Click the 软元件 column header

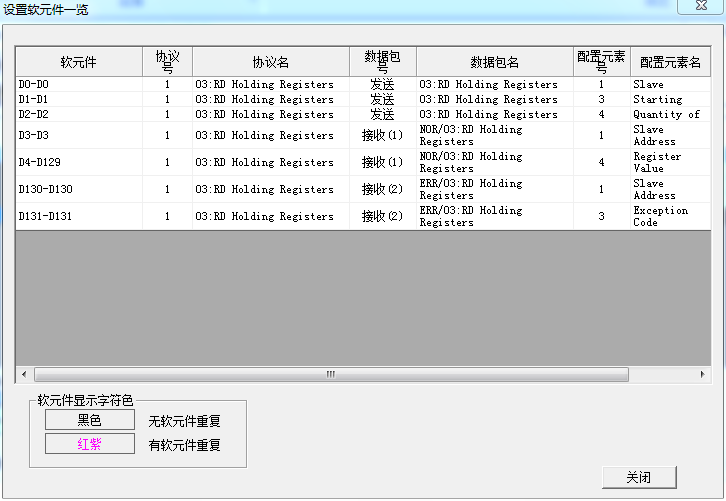coord(78,62)
